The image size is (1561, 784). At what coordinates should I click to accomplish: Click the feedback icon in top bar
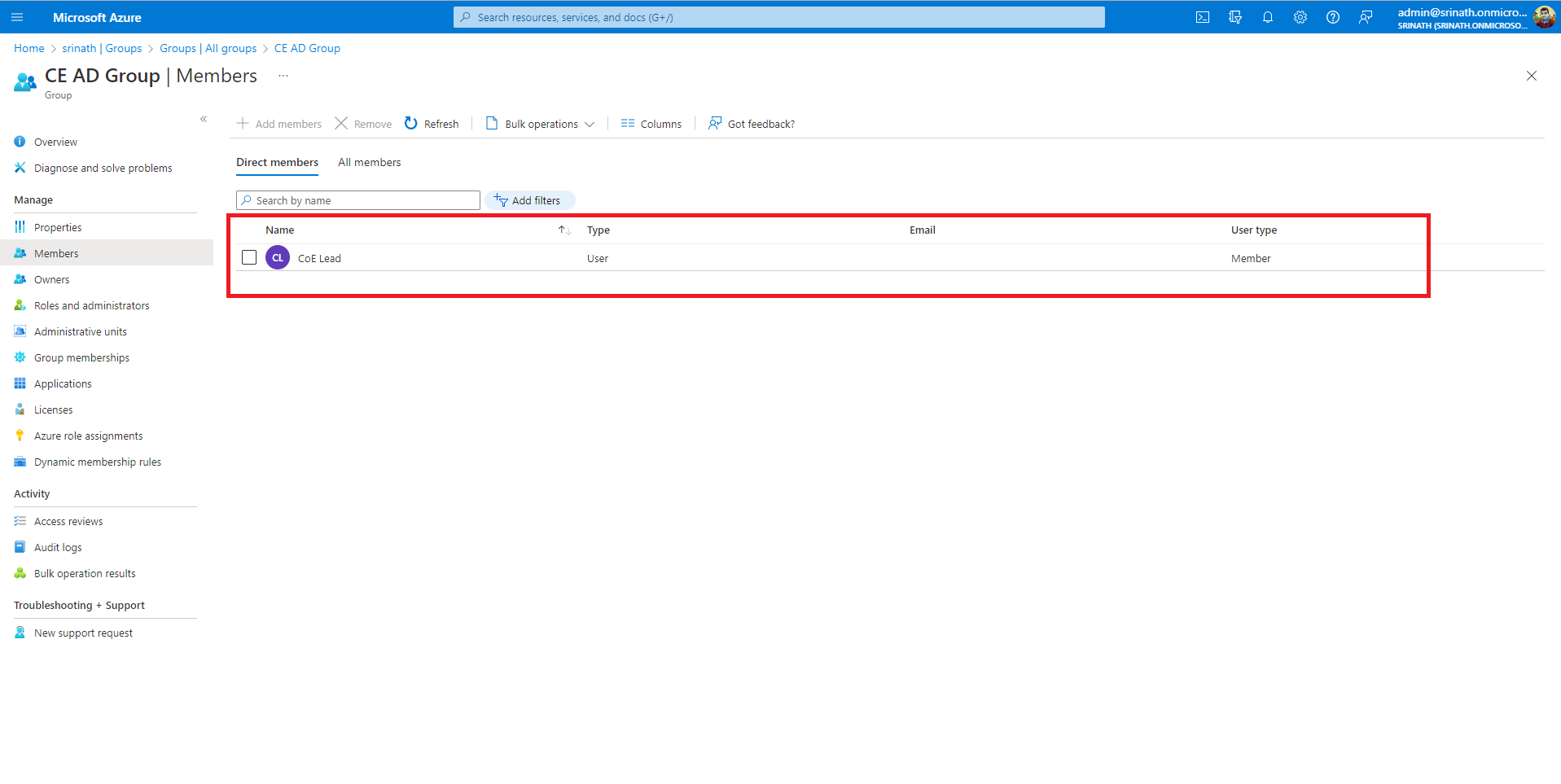click(1366, 17)
